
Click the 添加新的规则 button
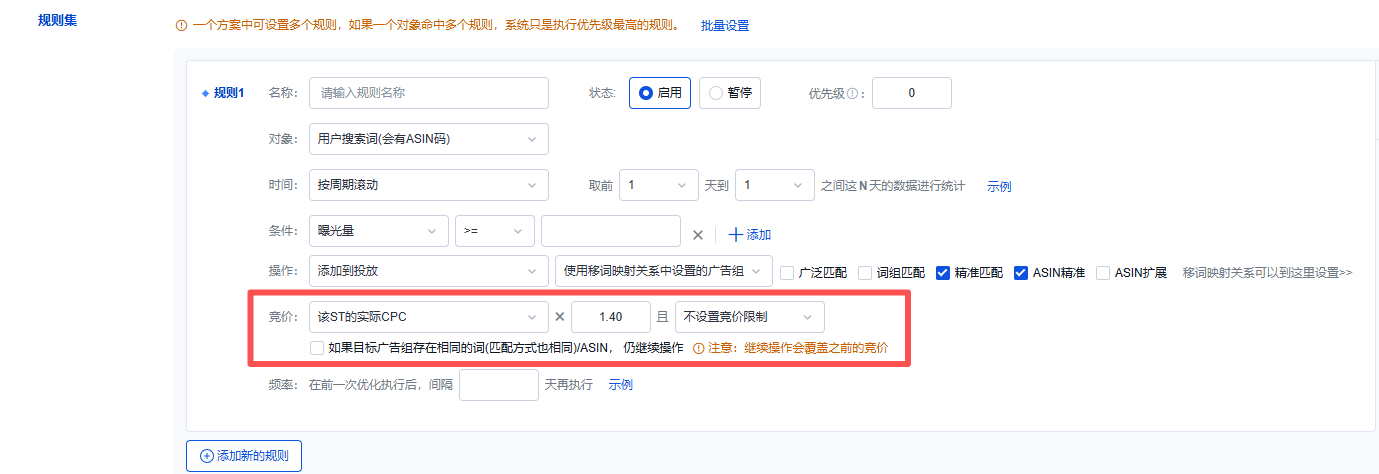coord(244,455)
